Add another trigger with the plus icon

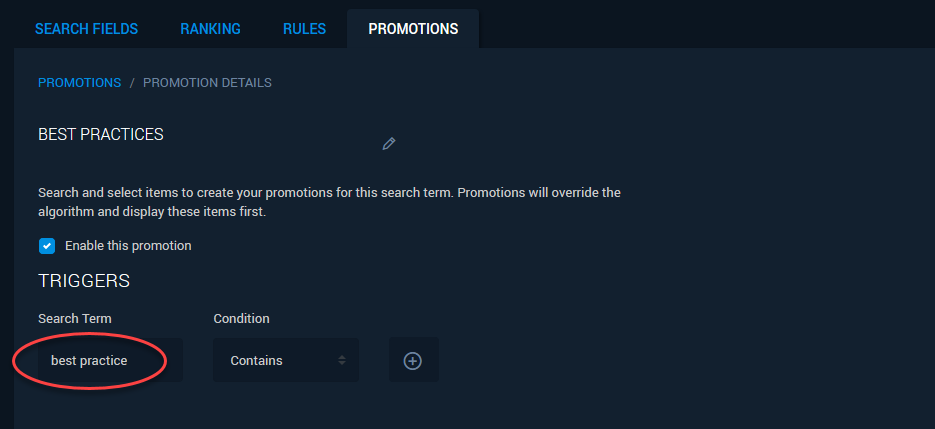pos(413,360)
